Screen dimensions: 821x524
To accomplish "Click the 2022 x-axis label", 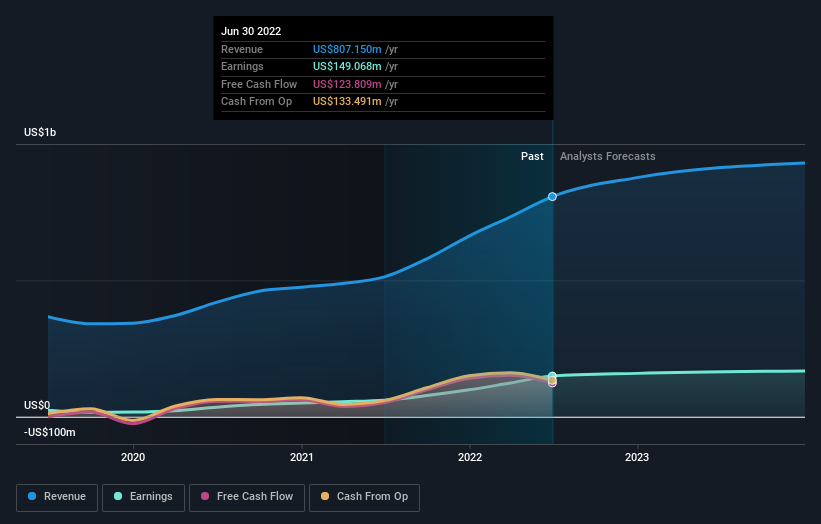I will pyautogui.click(x=470, y=457).
